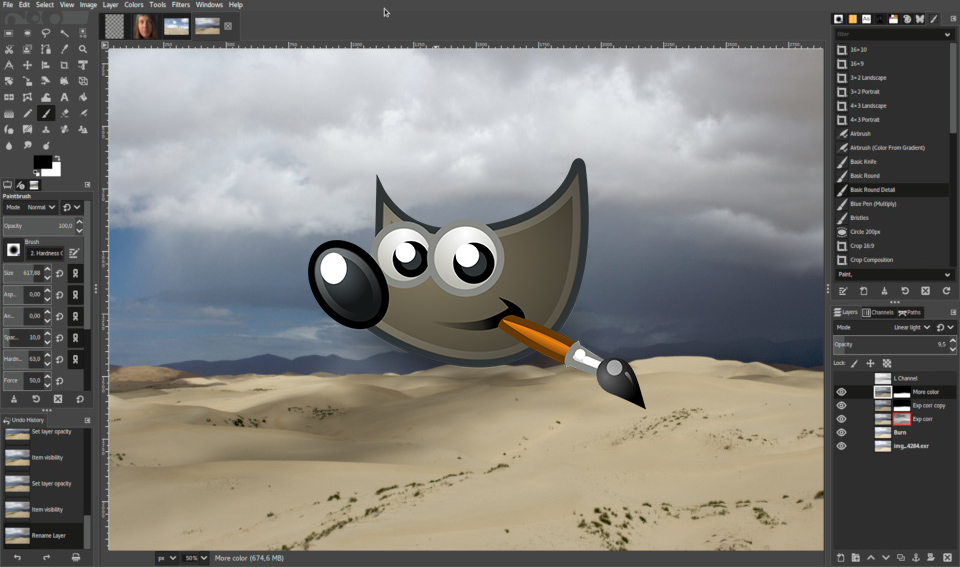Image resolution: width=960 pixels, height=567 pixels.
Task: Hide the More color layer
Action: click(841, 392)
